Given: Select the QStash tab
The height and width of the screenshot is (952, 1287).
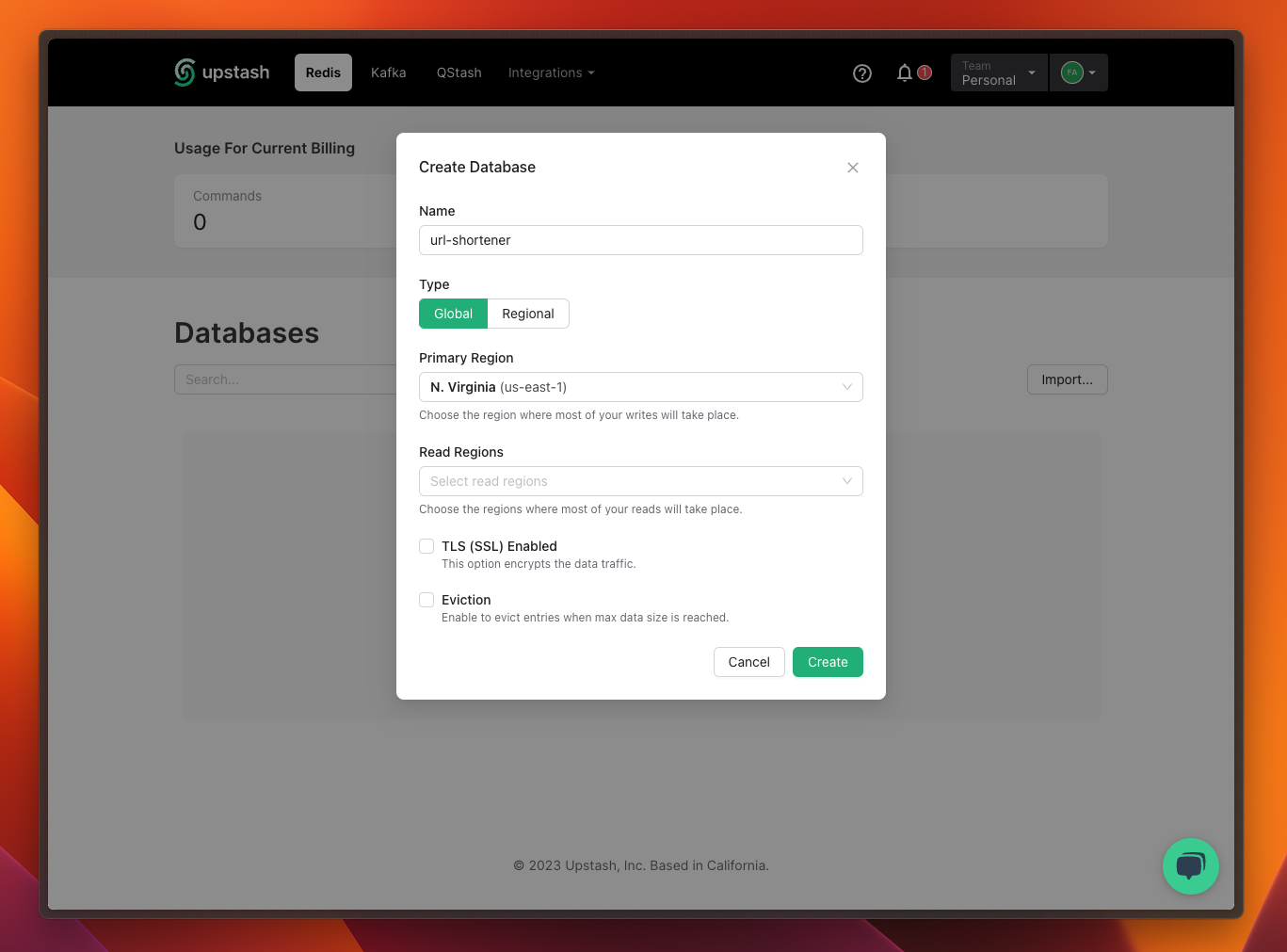Looking at the screenshot, I should coord(458,73).
